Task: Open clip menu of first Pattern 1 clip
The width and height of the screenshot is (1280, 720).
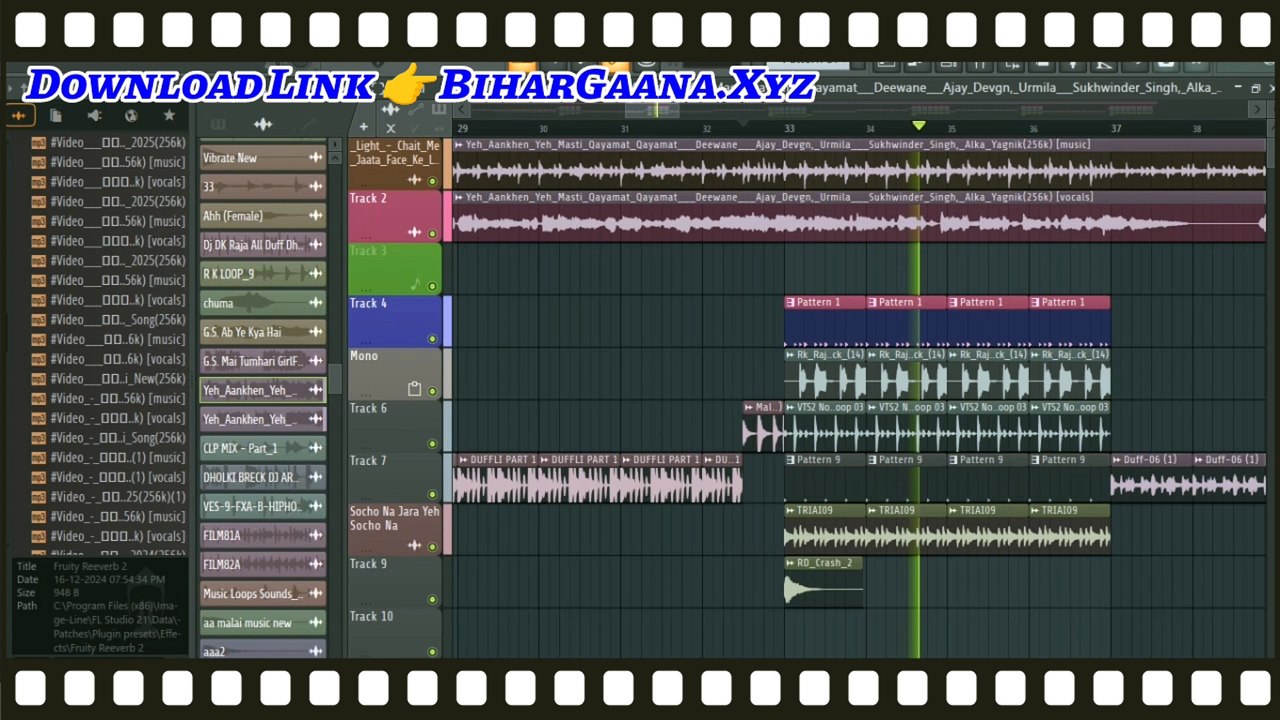Action: 790,302
